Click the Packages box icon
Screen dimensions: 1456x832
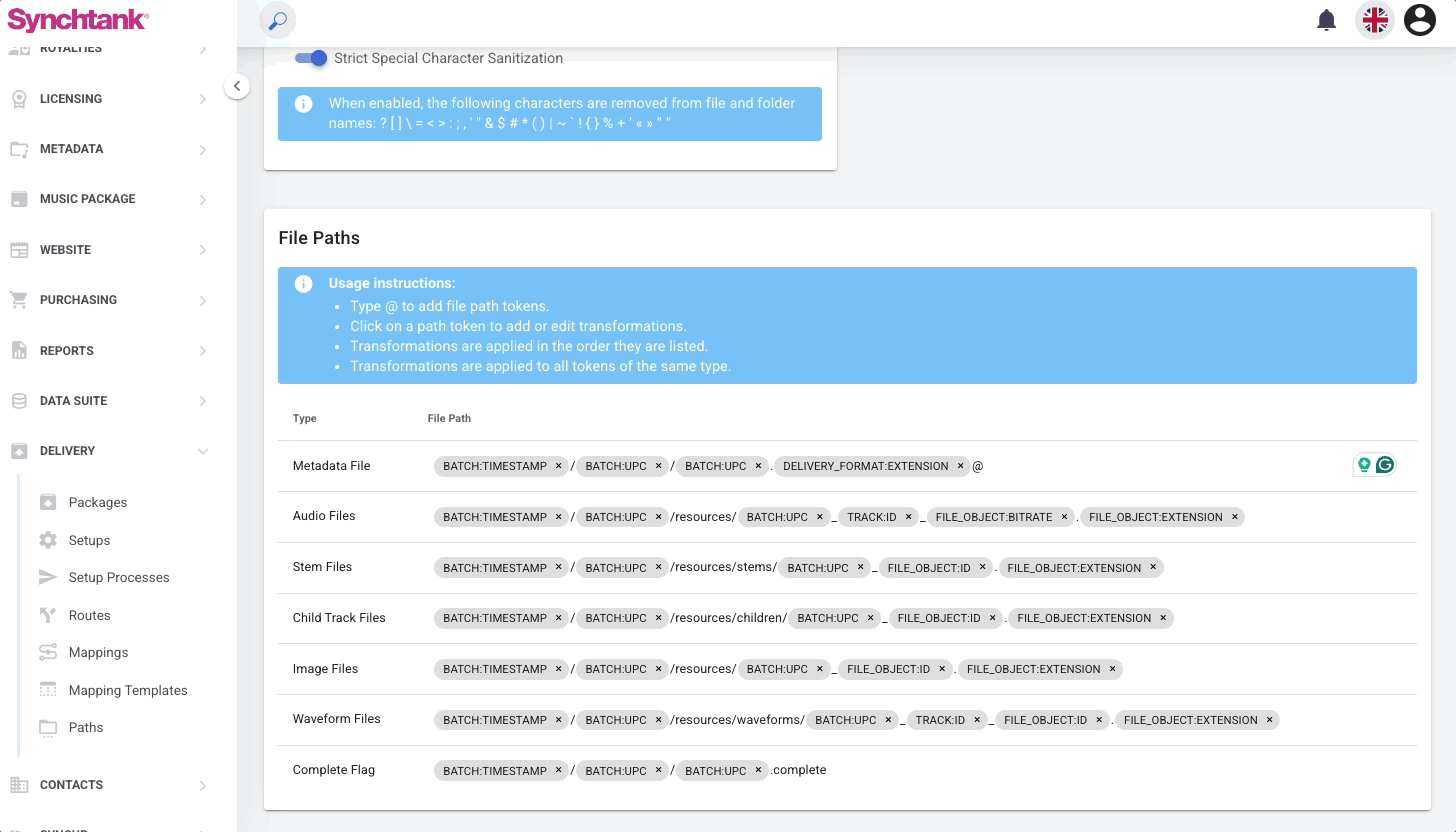click(48, 502)
